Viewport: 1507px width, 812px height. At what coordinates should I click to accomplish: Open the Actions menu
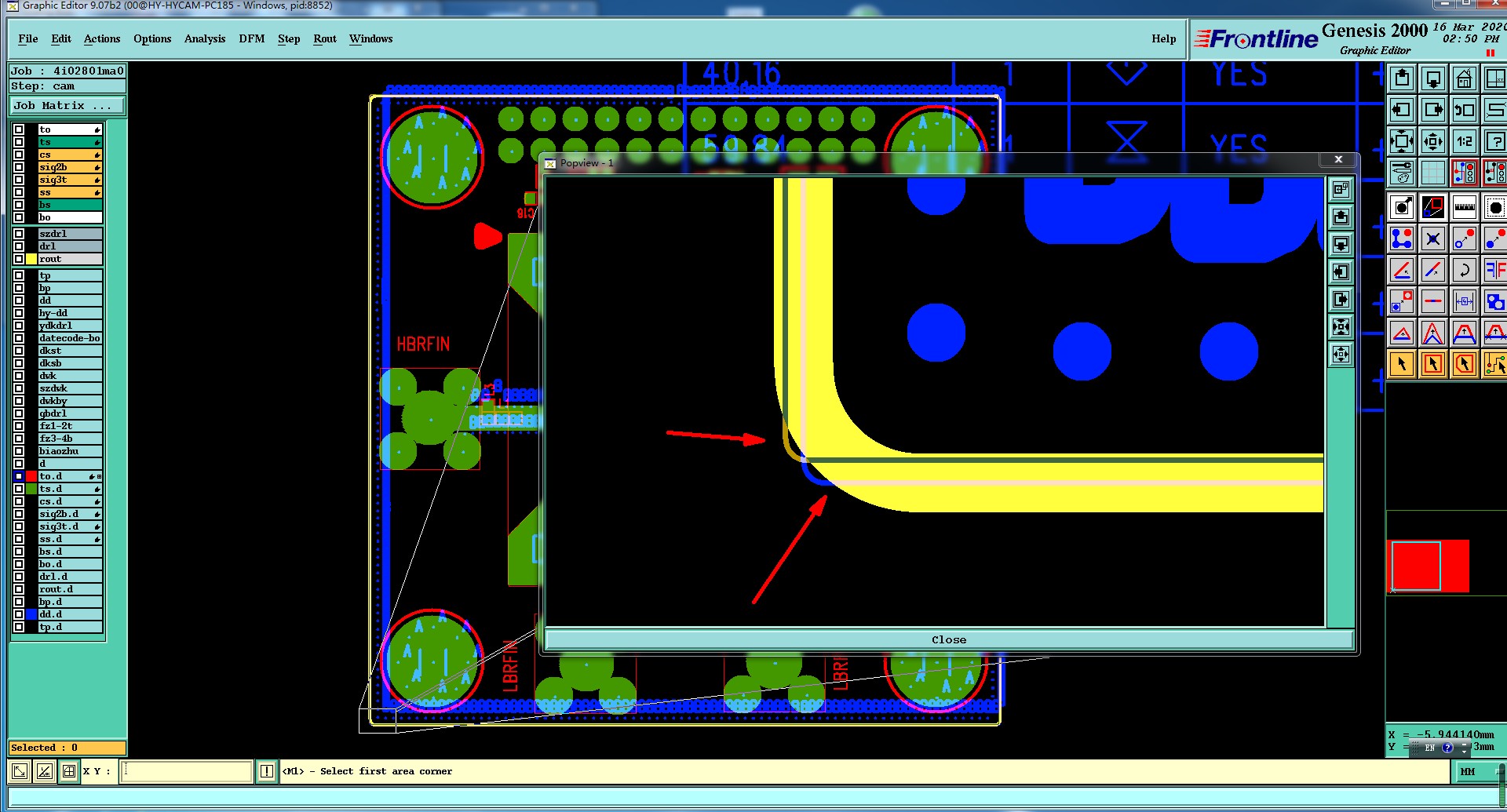click(x=102, y=38)
